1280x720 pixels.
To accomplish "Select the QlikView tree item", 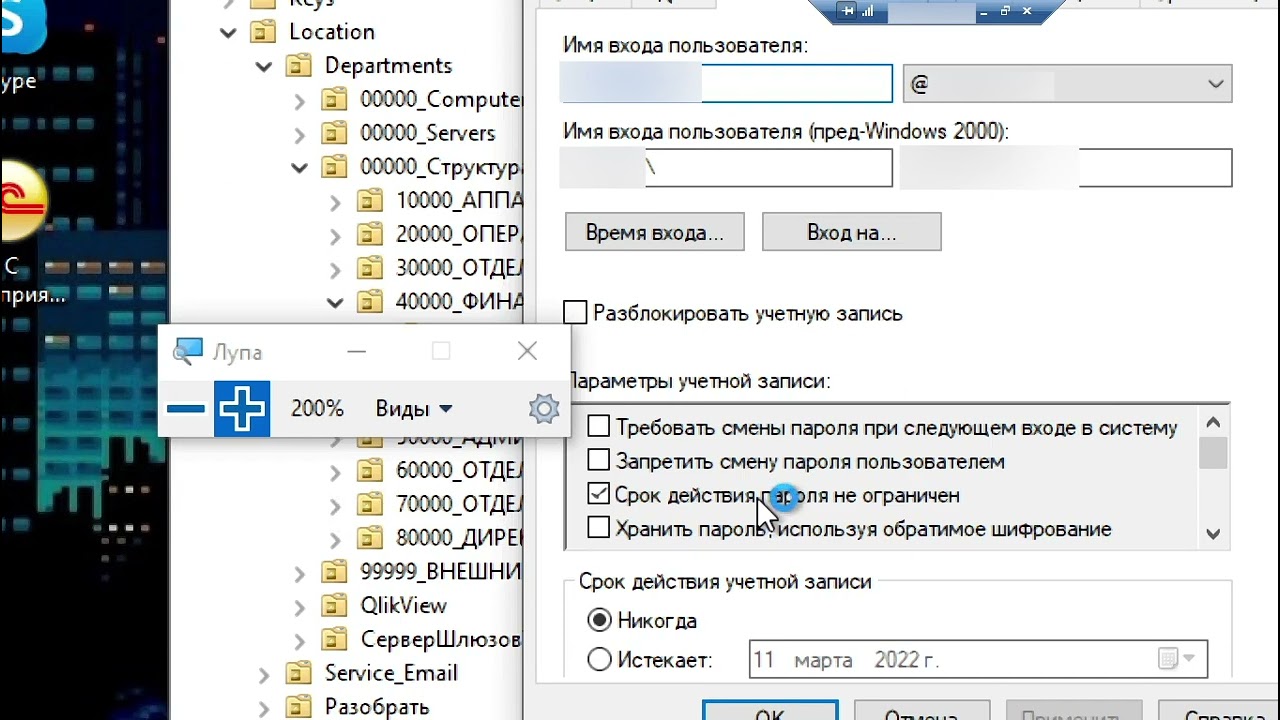I will [403, 605].
